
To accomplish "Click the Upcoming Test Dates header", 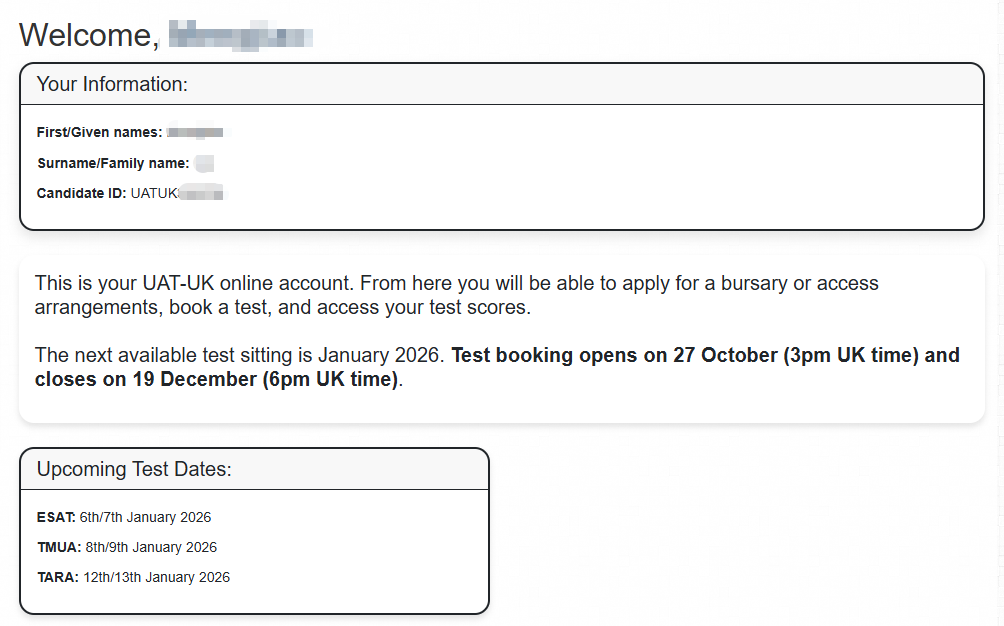I will (134, 469).
